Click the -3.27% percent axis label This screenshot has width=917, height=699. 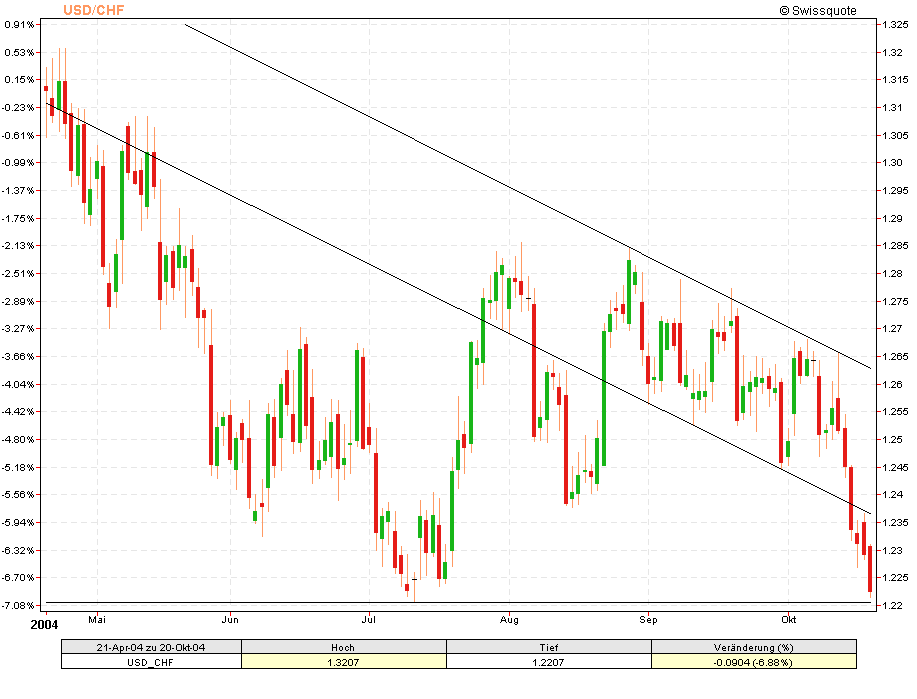pos(18,329)
